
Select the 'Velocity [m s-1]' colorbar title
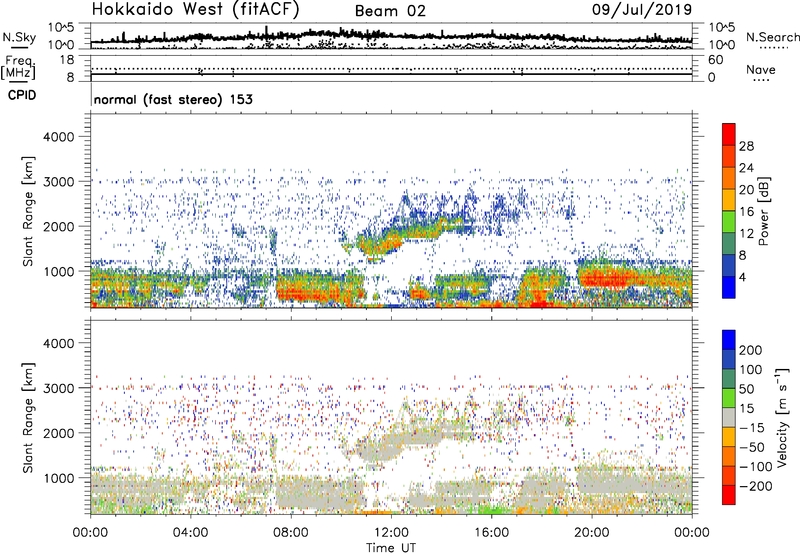pos(782,417)
